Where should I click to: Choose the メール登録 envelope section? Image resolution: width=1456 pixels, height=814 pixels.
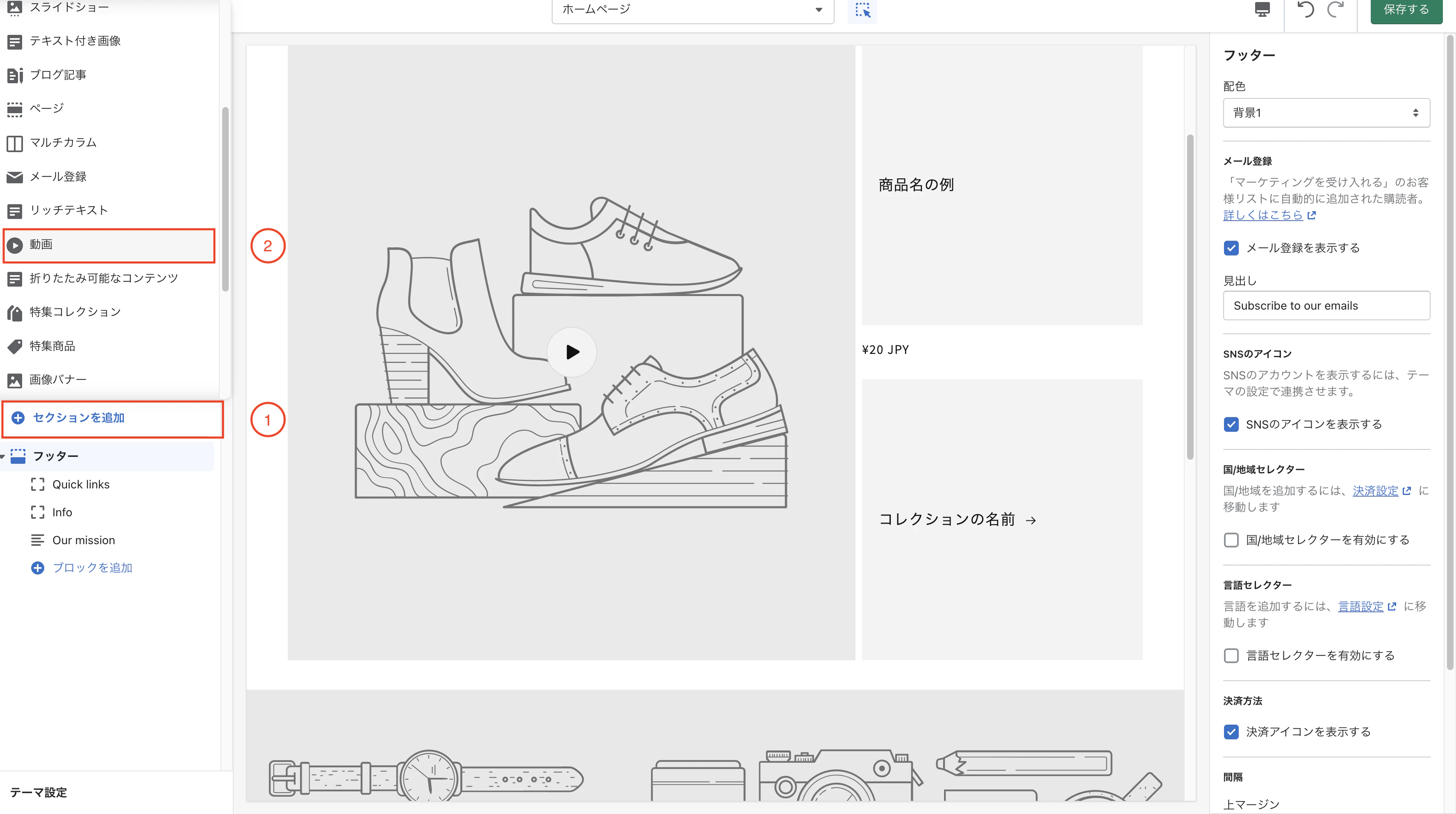click(x=58, y=177)
